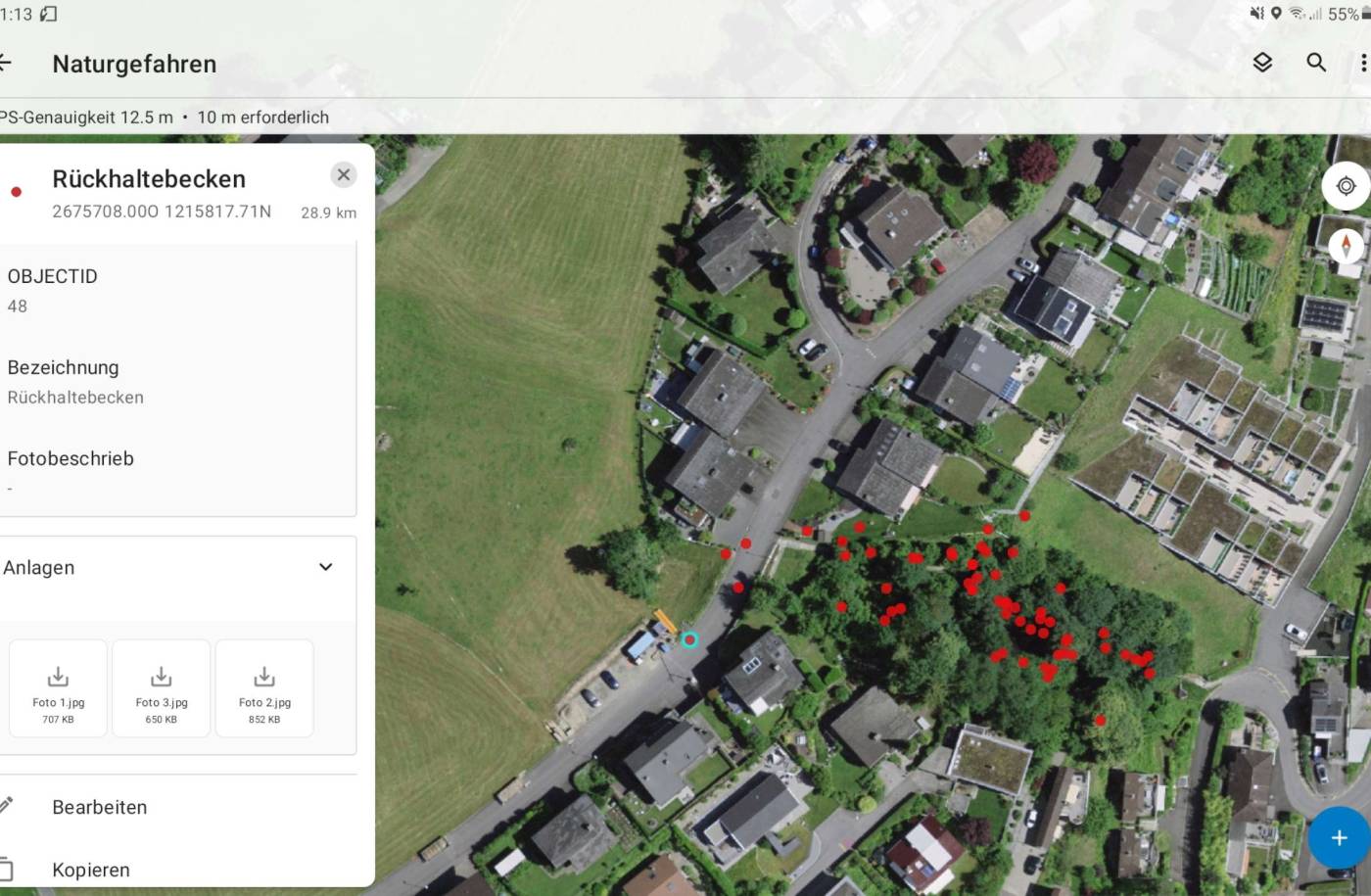
Task: Open the map layers panel
Action: pos(1261,63)
